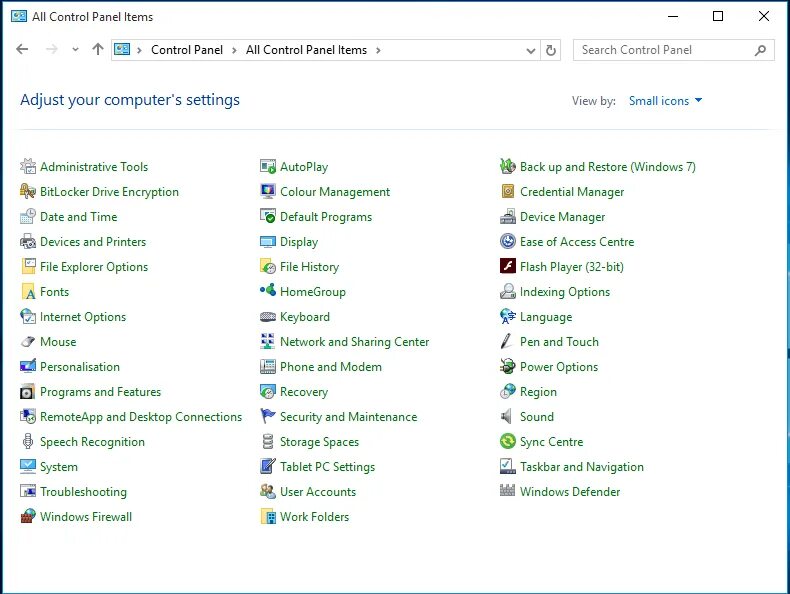Click the Sound speaker icon
The height and width of the screenshot is (594, 790).
[507, 417]
